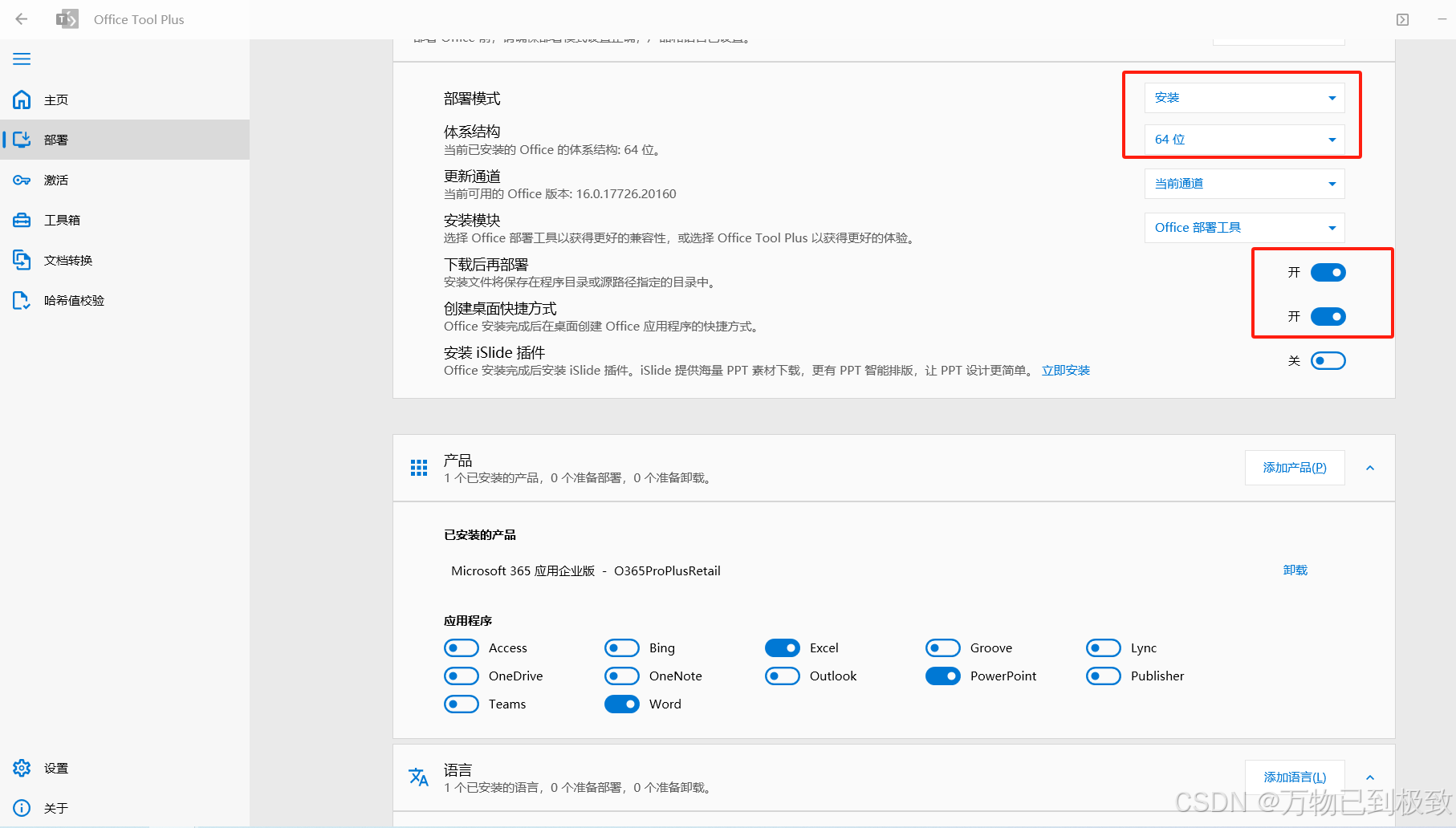The height and width of the screenshot is (828, 1456).
Task: Click the deploy (部署) sidebar icon
Action: pos(22,140)
